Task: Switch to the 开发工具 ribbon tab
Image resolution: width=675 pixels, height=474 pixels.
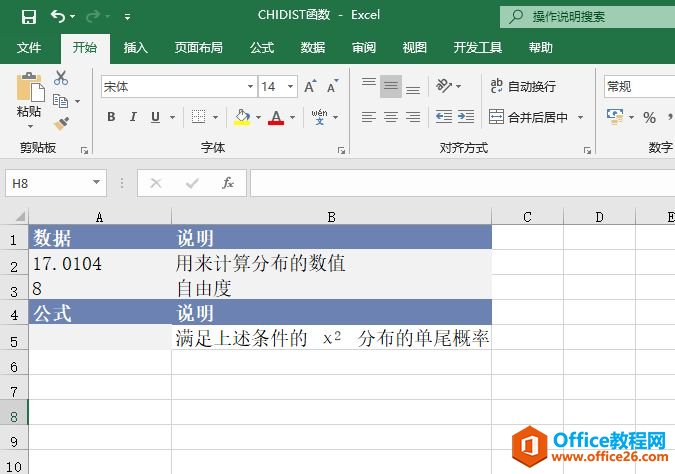Action: 478,47
